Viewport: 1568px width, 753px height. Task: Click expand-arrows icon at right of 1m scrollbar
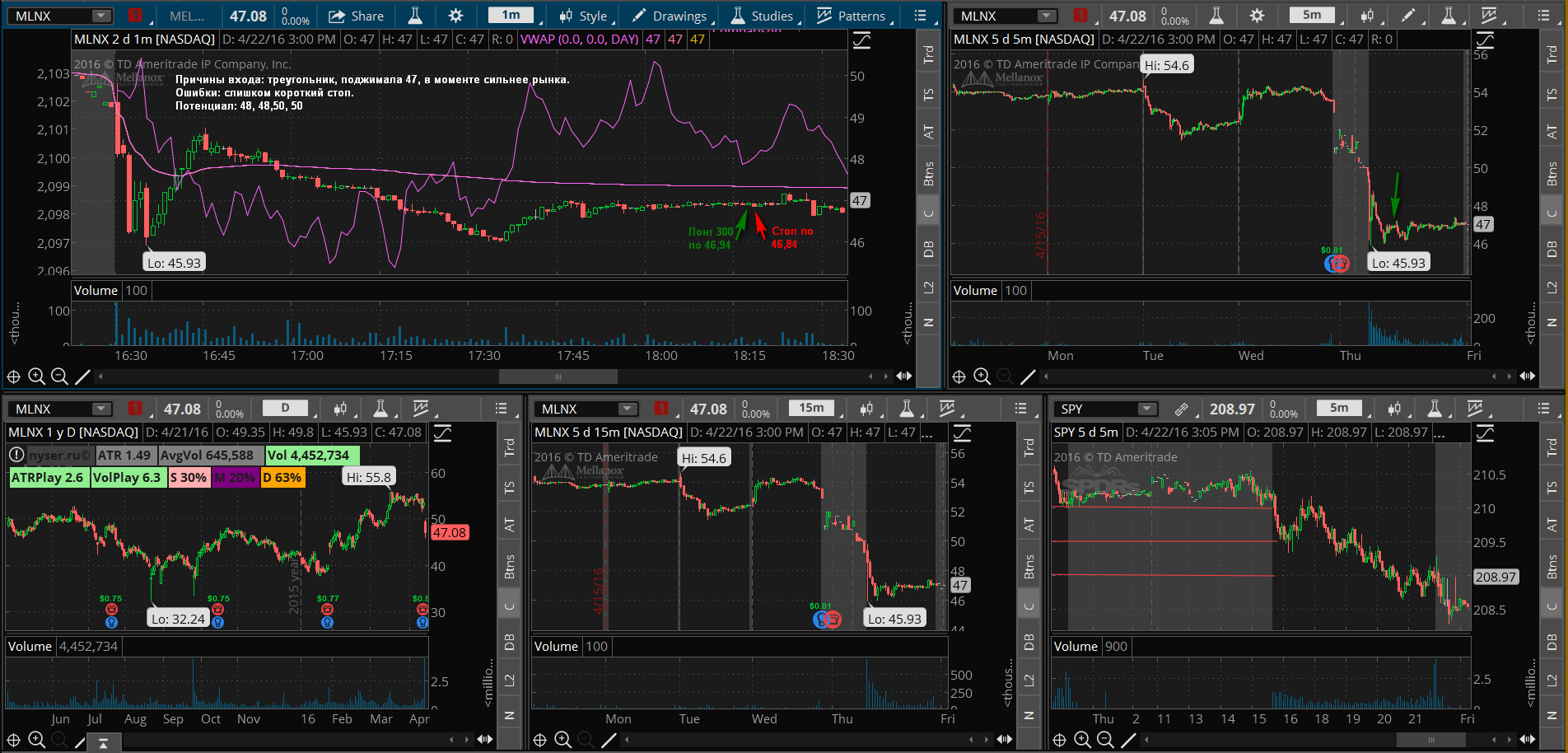click(904, 376)
